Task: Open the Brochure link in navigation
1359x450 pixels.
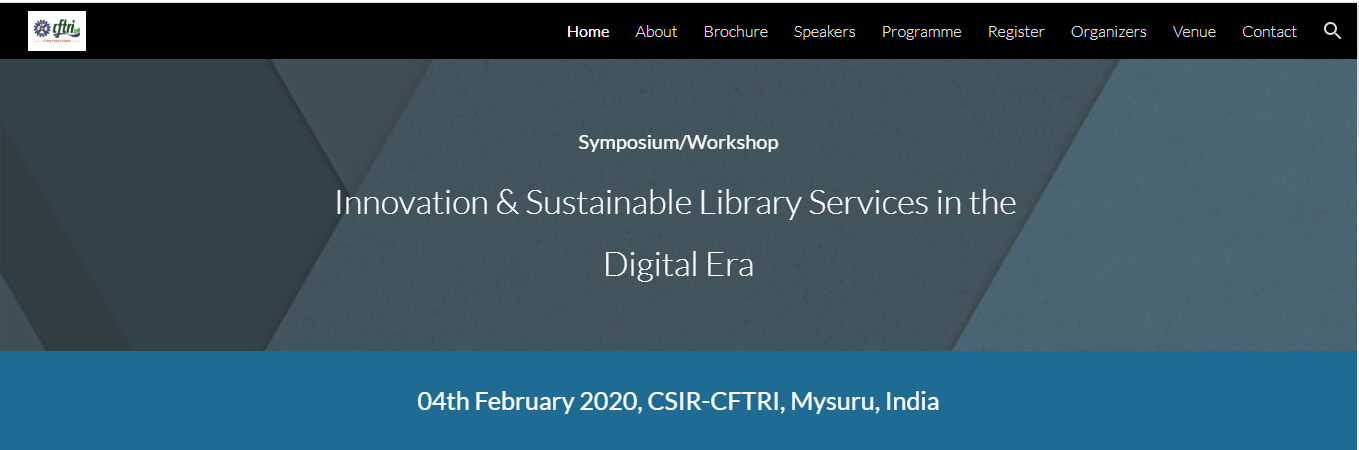Action: (735, 32)
